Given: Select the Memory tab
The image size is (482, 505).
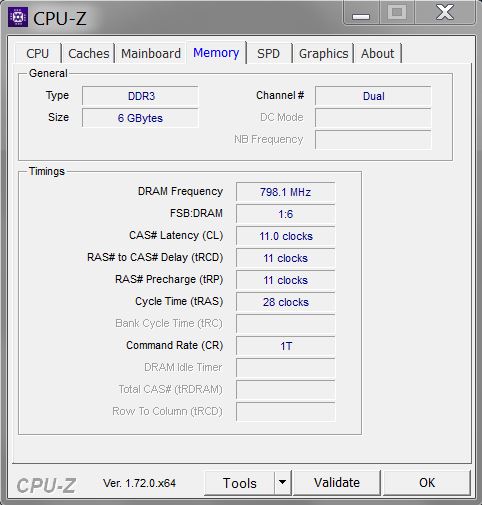Looking at the screenshot, I should (216, 53).
